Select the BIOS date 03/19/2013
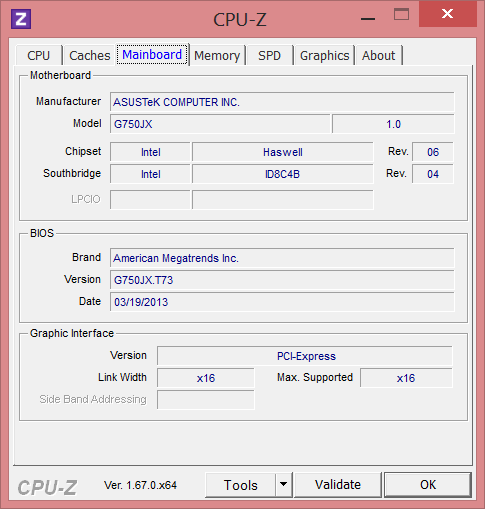 pos(282,302)
